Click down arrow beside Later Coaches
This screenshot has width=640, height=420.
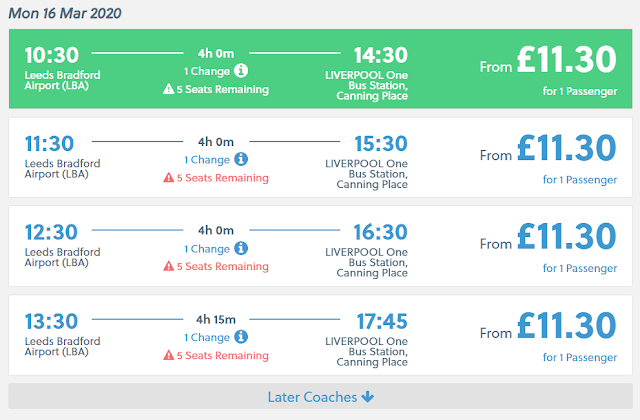(368, 397)
